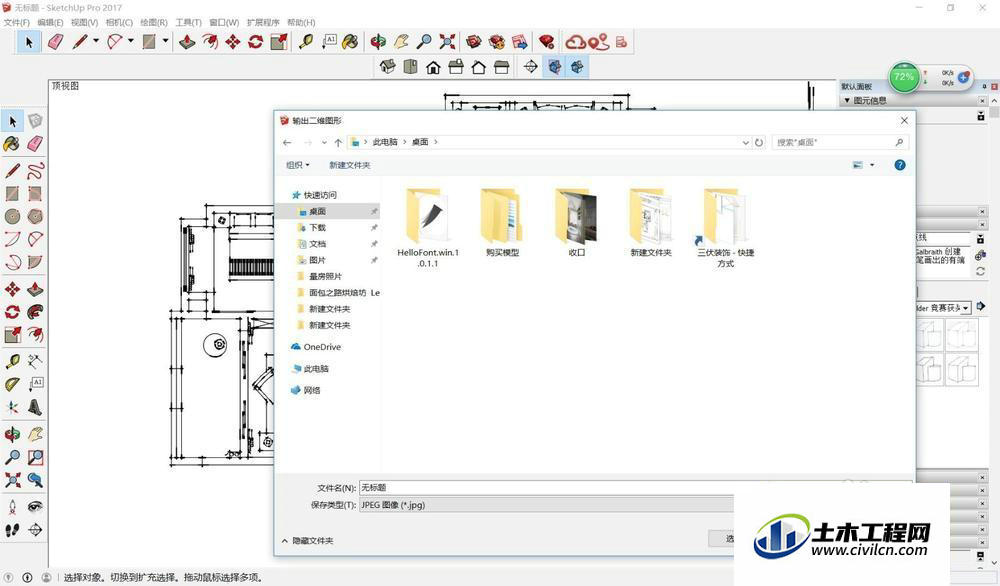Click 此电脑 in the address path

[385, 142]
